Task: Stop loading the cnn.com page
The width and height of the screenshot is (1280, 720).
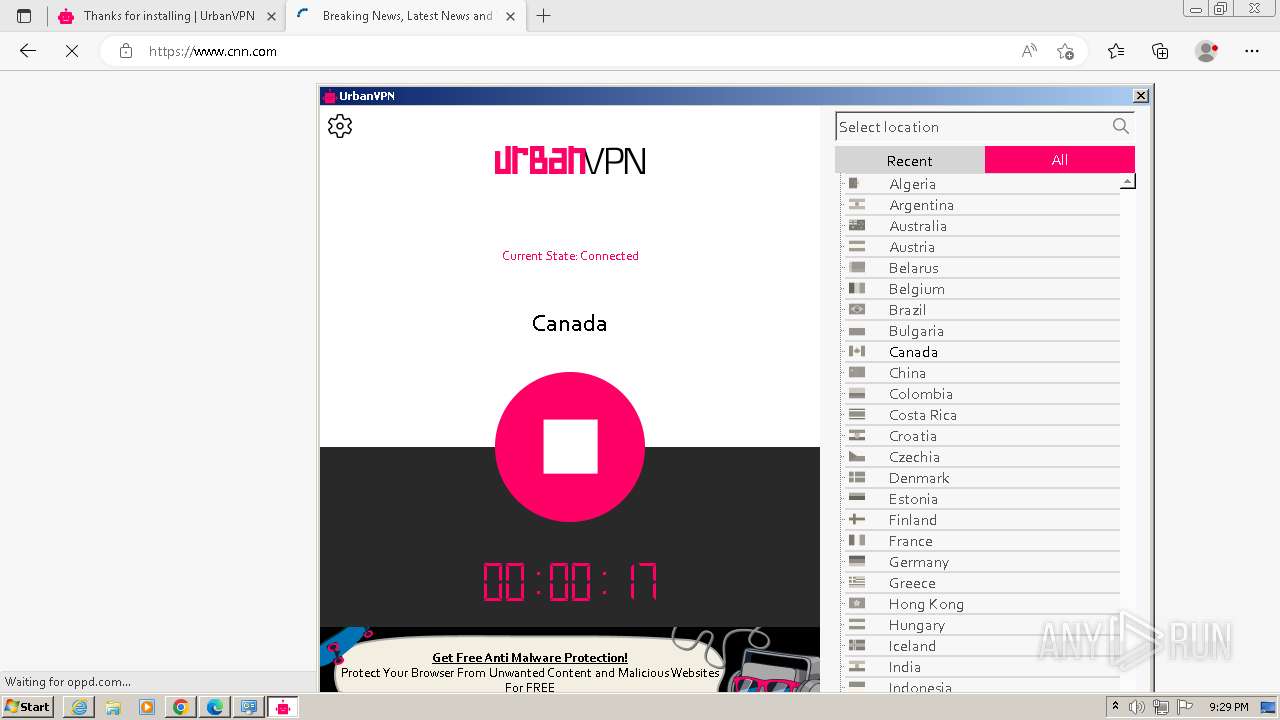Action: tap(72, 51)
